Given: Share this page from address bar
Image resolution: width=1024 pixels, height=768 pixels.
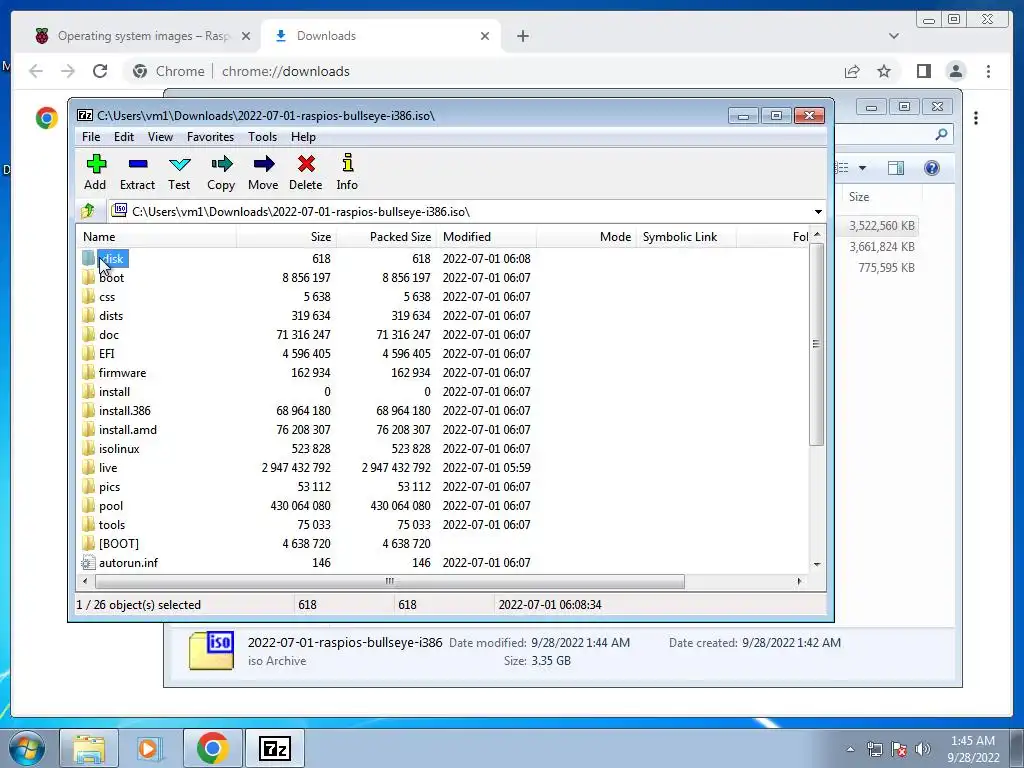Looking at the screenshot, I should click(x=852, y=71).
